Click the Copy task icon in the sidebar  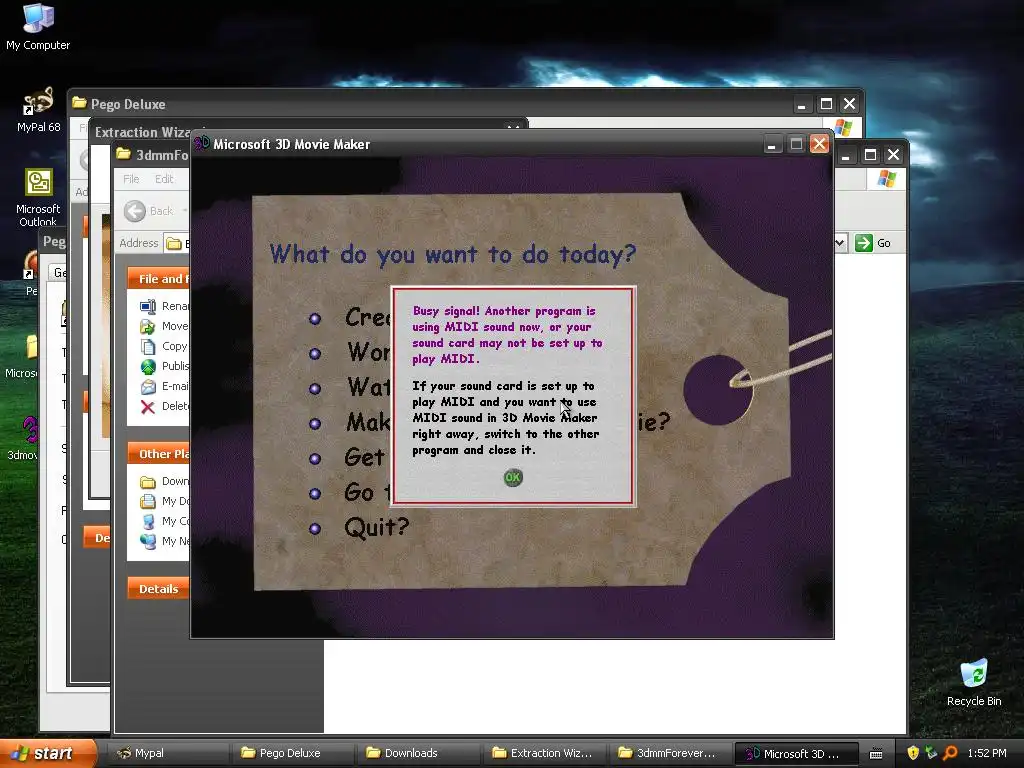click(x=148, y=347)
